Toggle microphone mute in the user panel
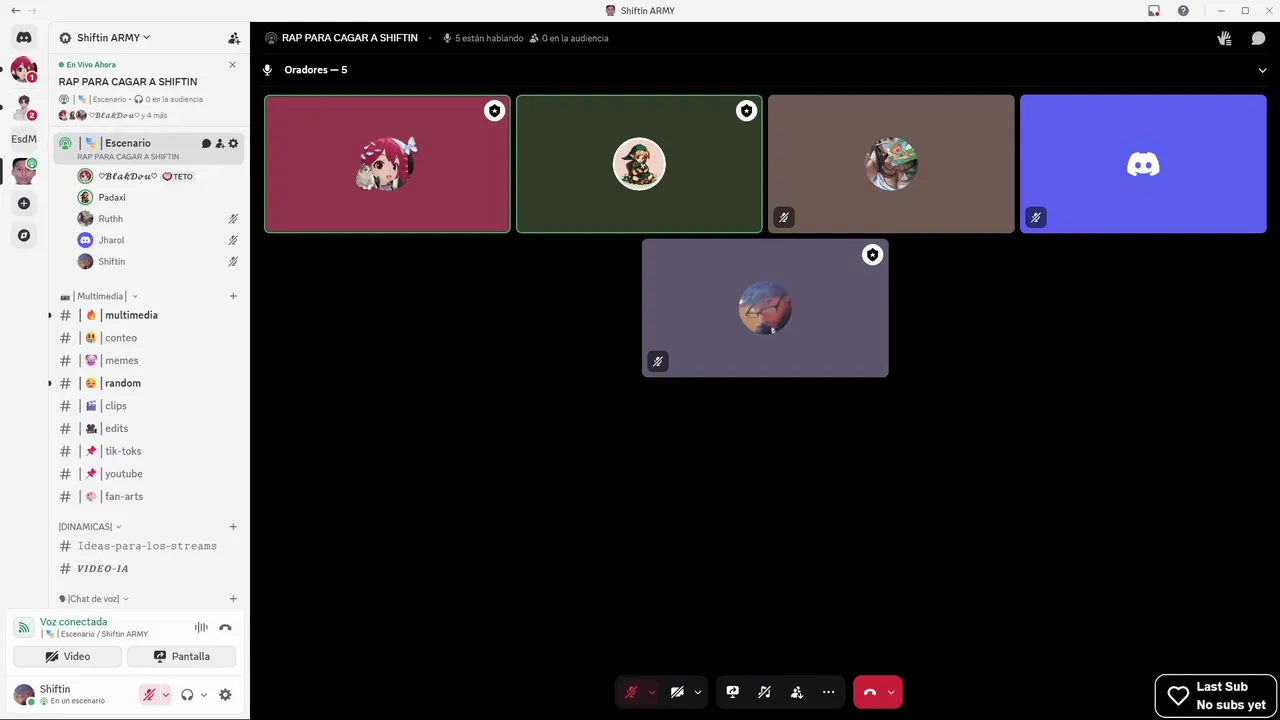The height and width of the screenshot is (720, 1280). pyautogui.click(x=149, y=695)
